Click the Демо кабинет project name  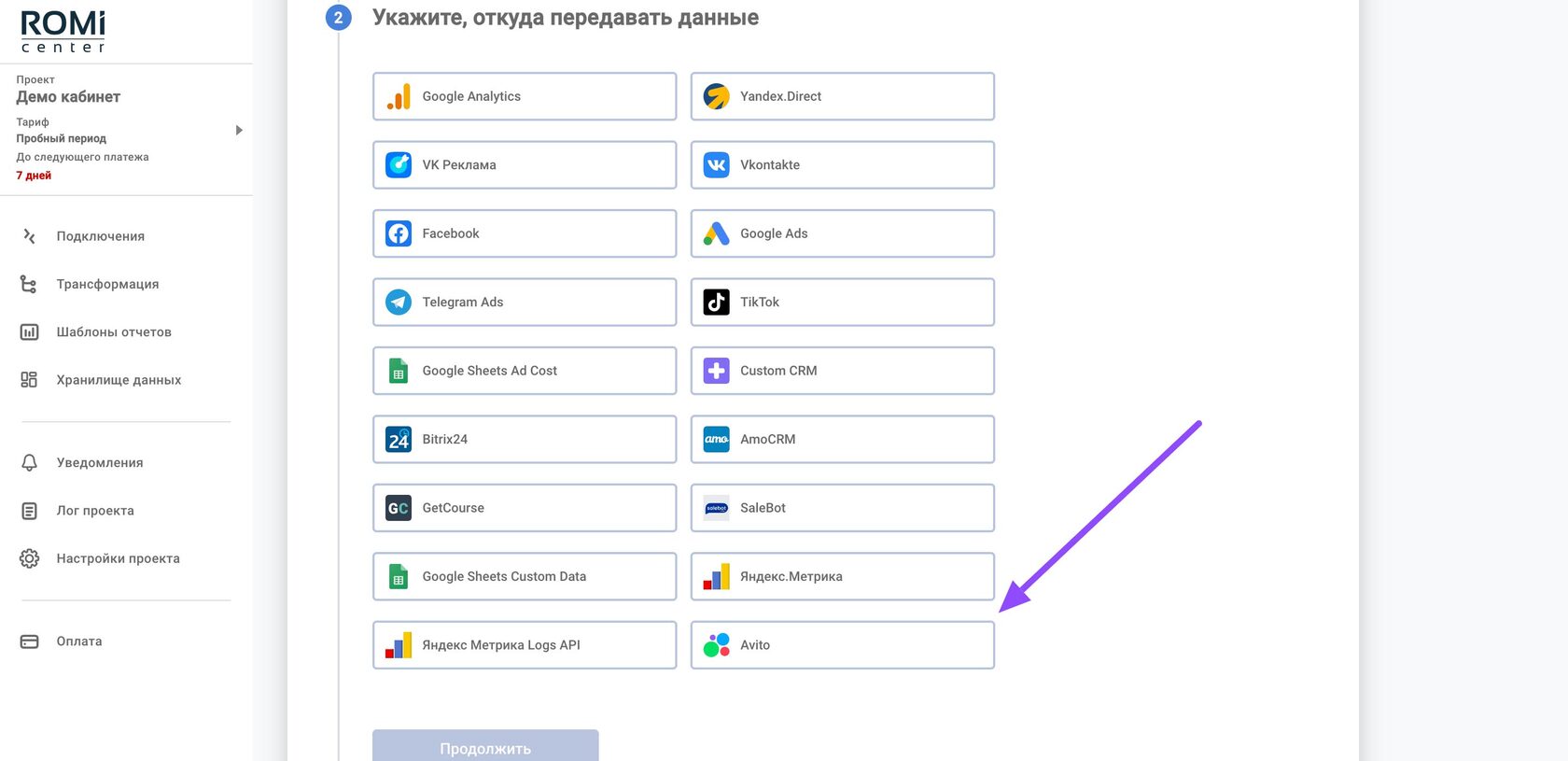pyautogui.click(x=68, y=97)
